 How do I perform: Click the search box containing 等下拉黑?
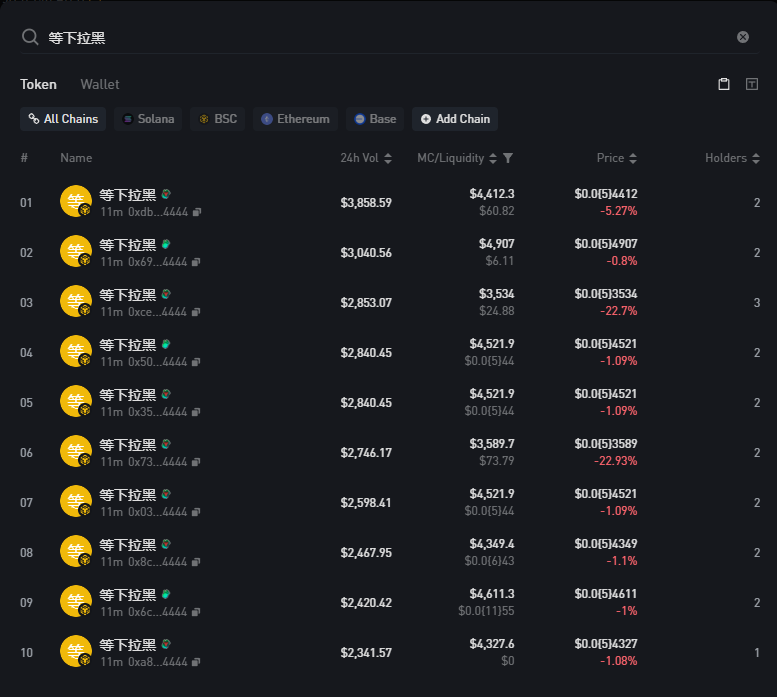click(389, 38)
